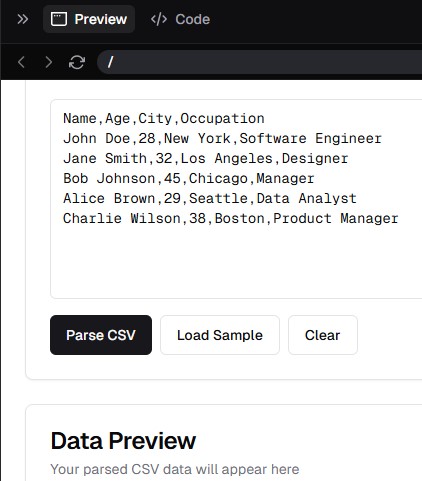Place cursor in the Charlie Wilson row
Image resolution: width=422 pixels, height=481 pixels.
pyautogui.click(x=231, y=219)
